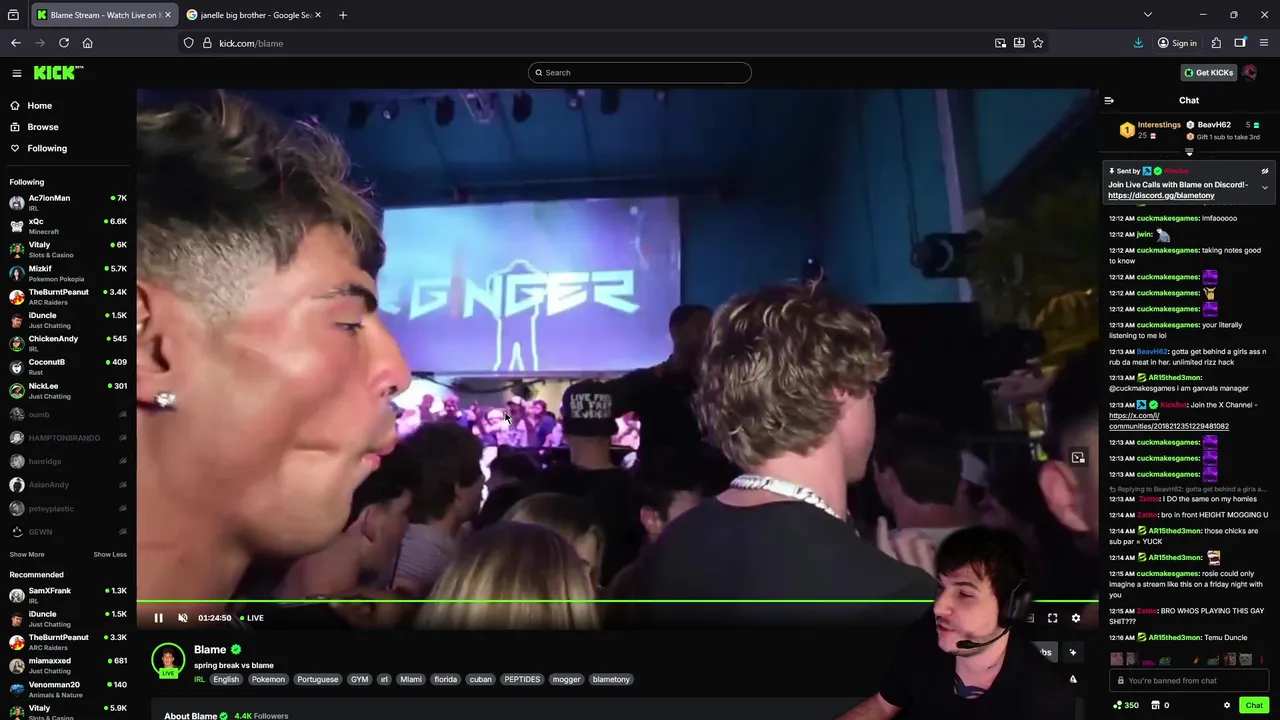1280x720 pixels.
Task: Click the Kick logo in the header
Action: pos(58,72)
